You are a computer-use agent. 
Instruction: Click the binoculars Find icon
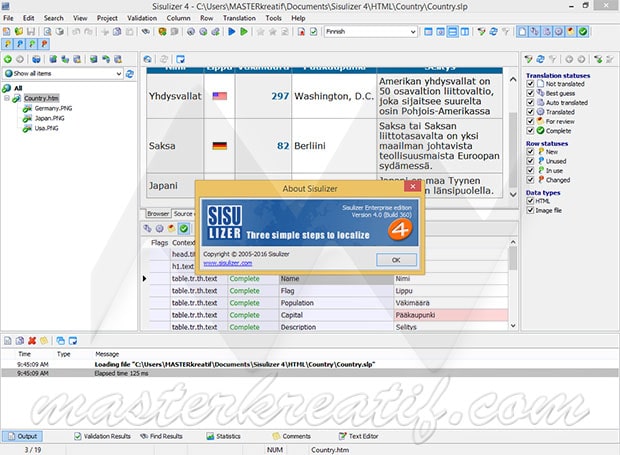click(x=146, y=32)
